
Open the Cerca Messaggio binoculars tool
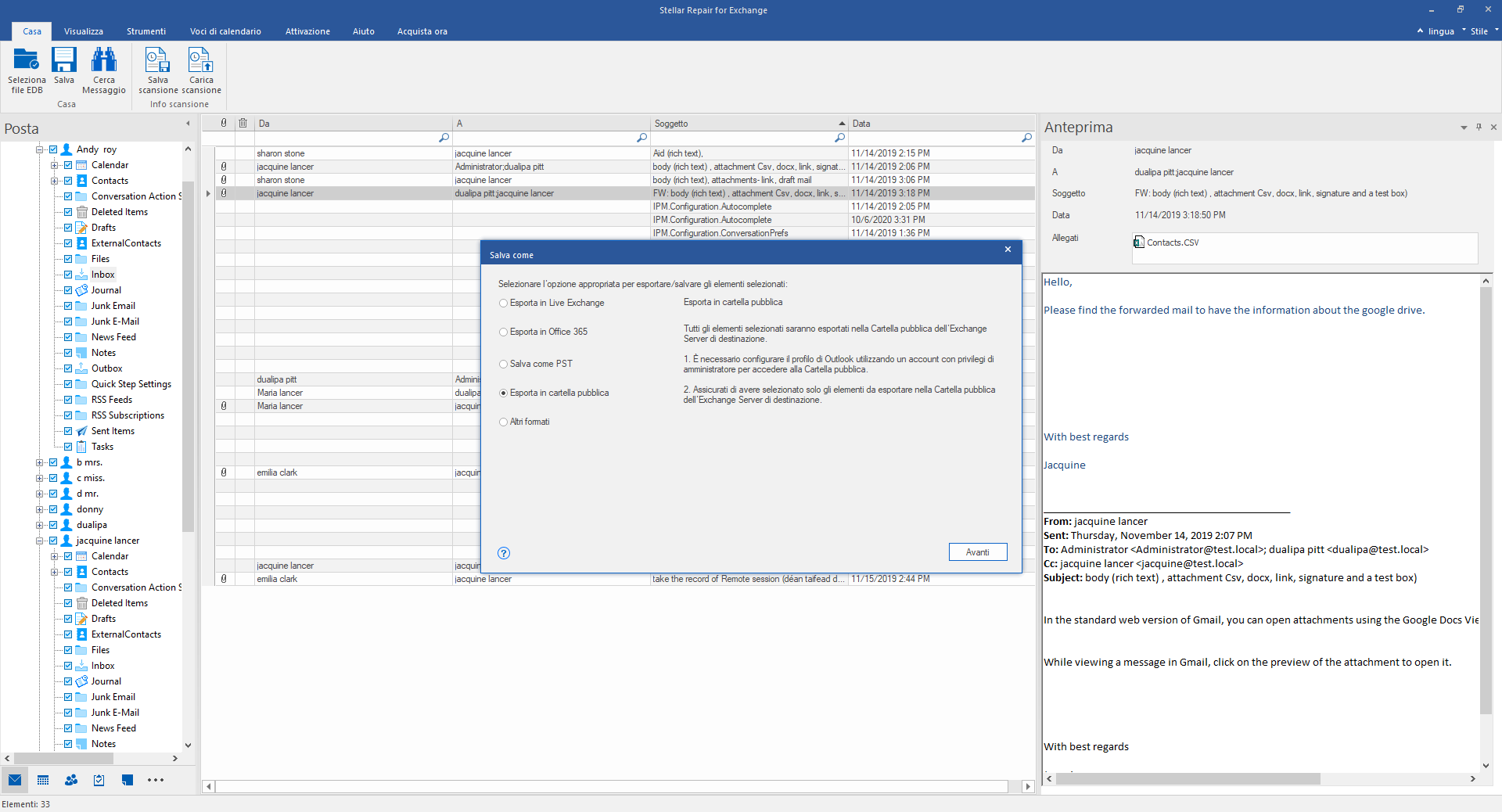(x=104, y=60)
